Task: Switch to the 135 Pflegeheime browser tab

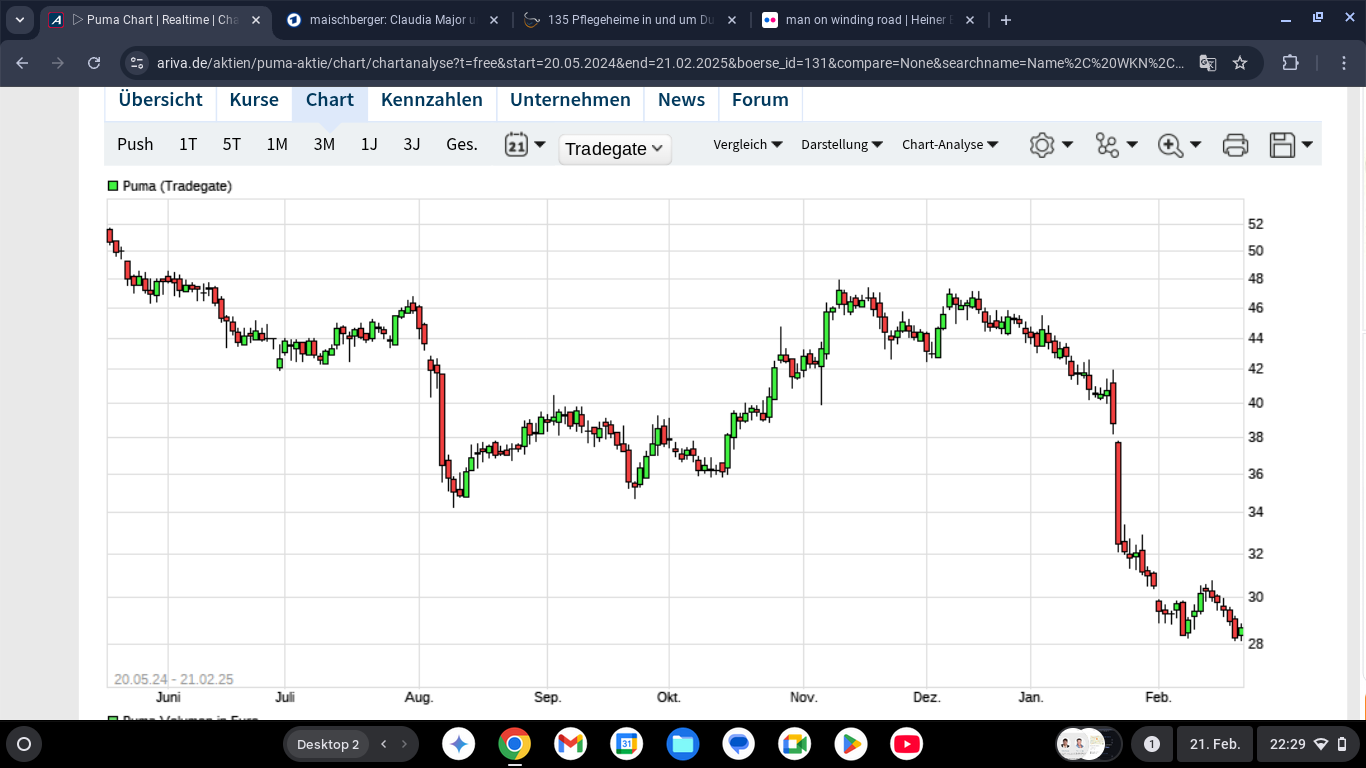Action: point(630,20)
